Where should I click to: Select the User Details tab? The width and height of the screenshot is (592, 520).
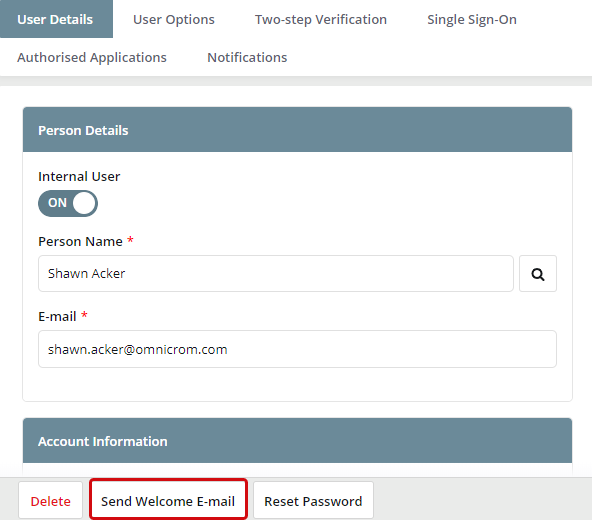click(x=56, y=19)
